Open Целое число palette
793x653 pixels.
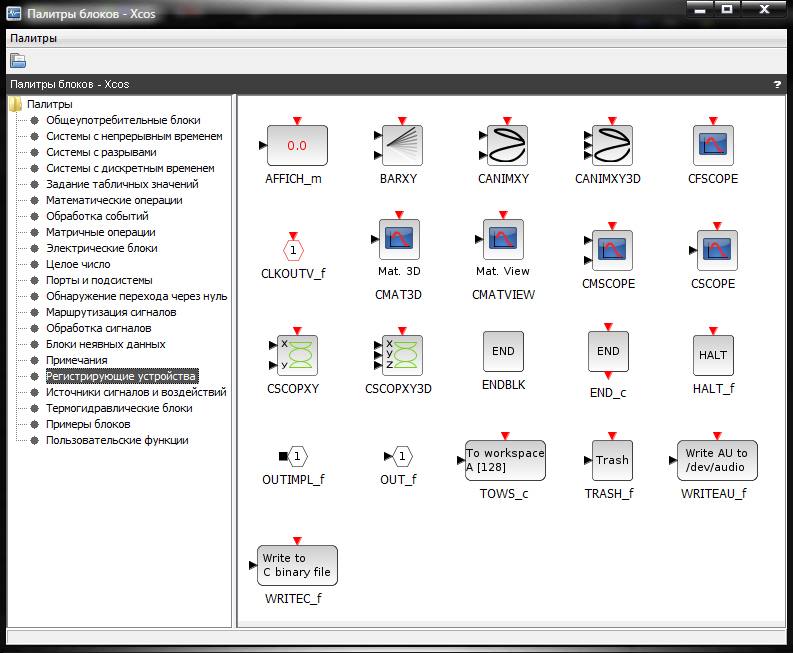tap(78, 265)
